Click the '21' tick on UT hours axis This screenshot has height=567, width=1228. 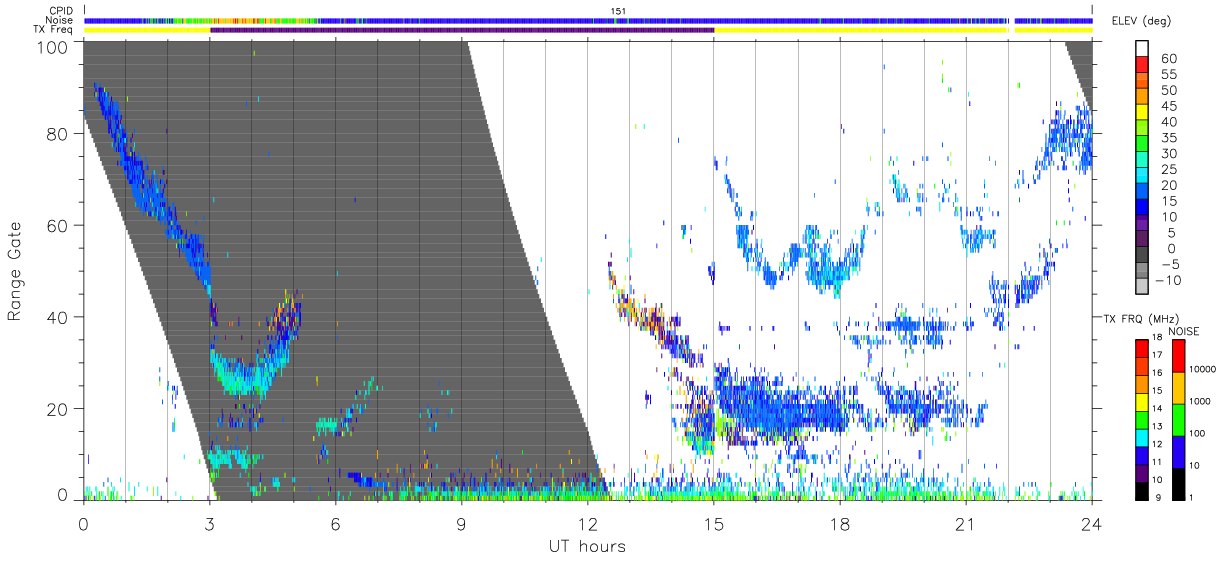point(965,523)
